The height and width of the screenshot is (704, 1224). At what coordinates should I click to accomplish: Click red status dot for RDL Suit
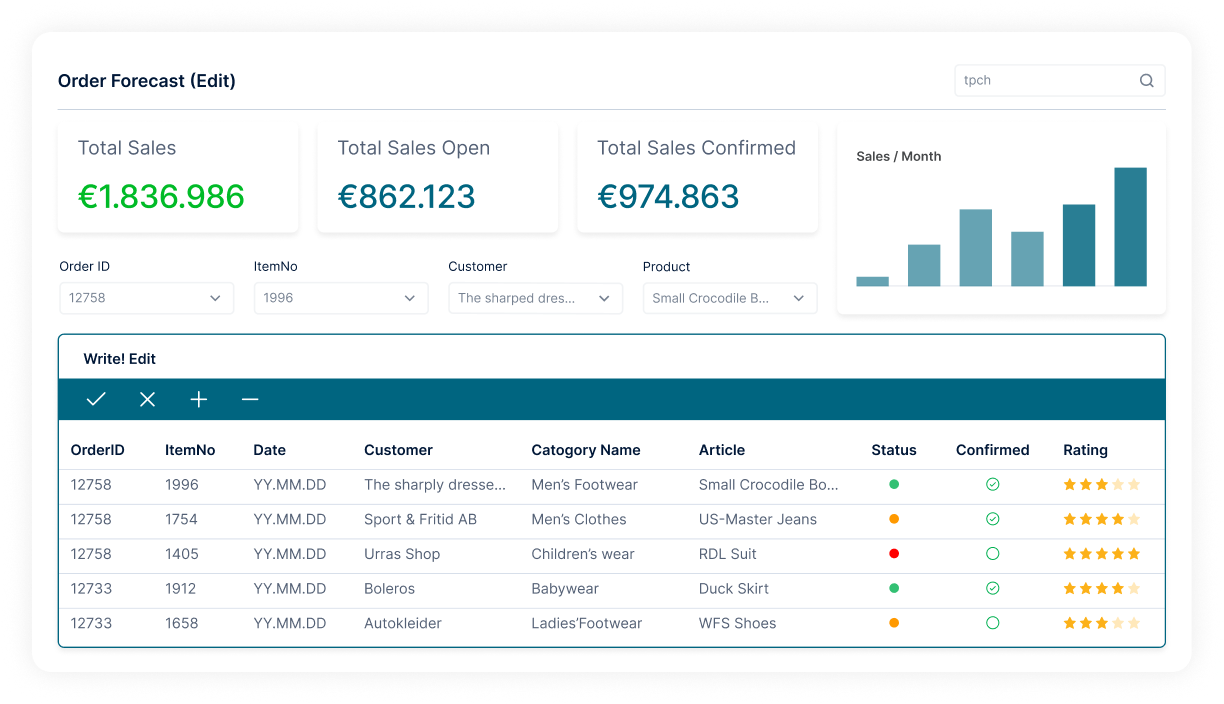click(x=894, y=554)
